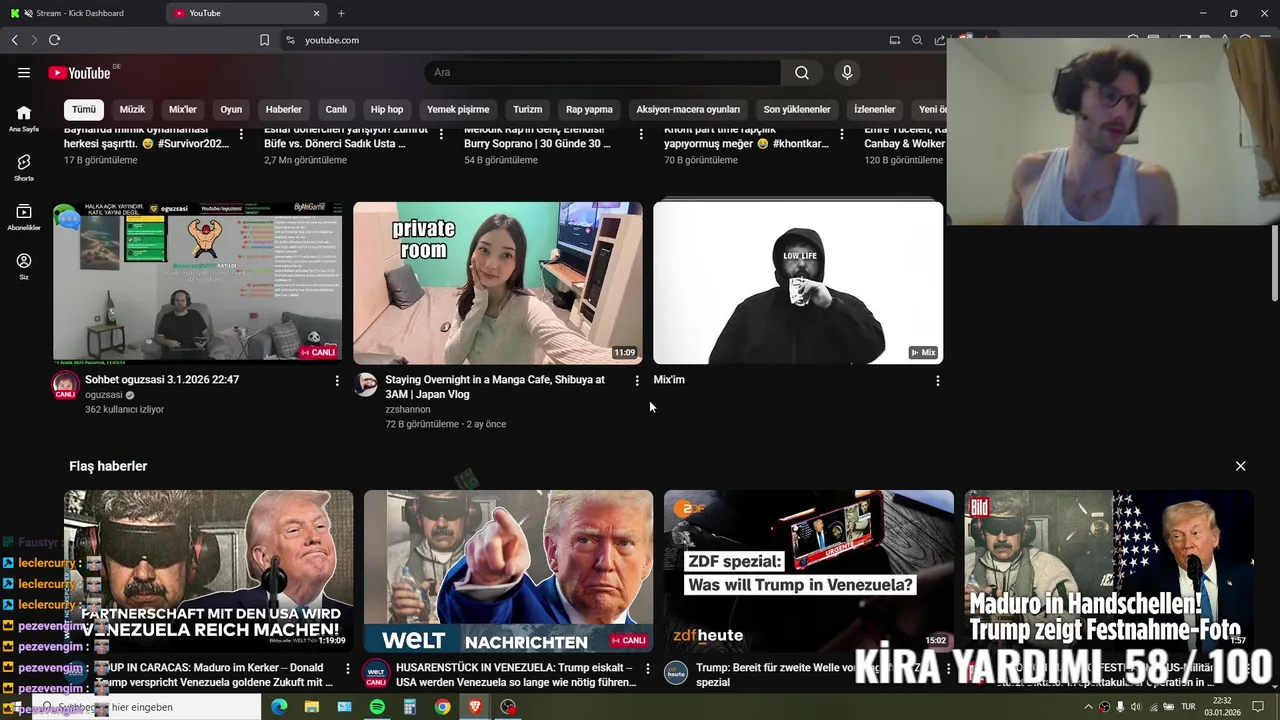Screen dimensions: 1280x720
Task: Open more options for HUSARENSTÜCK video
Action: [x=648, y=669]
